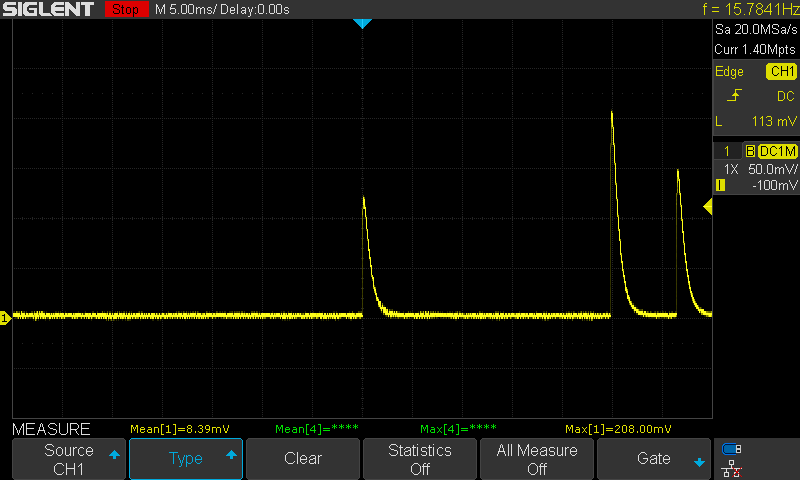Click the -100mV vertical offset value
The image size is (800, 480).
[774, 186]
